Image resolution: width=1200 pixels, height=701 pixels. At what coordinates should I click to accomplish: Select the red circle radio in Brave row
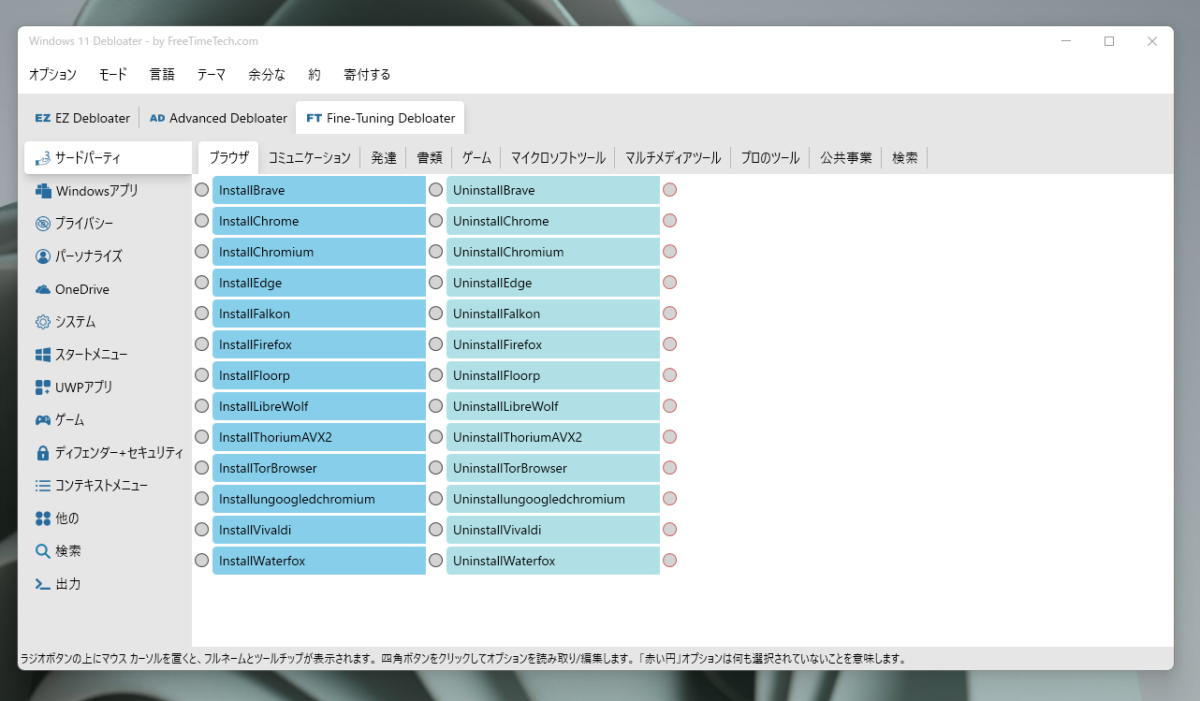[670, 190]
